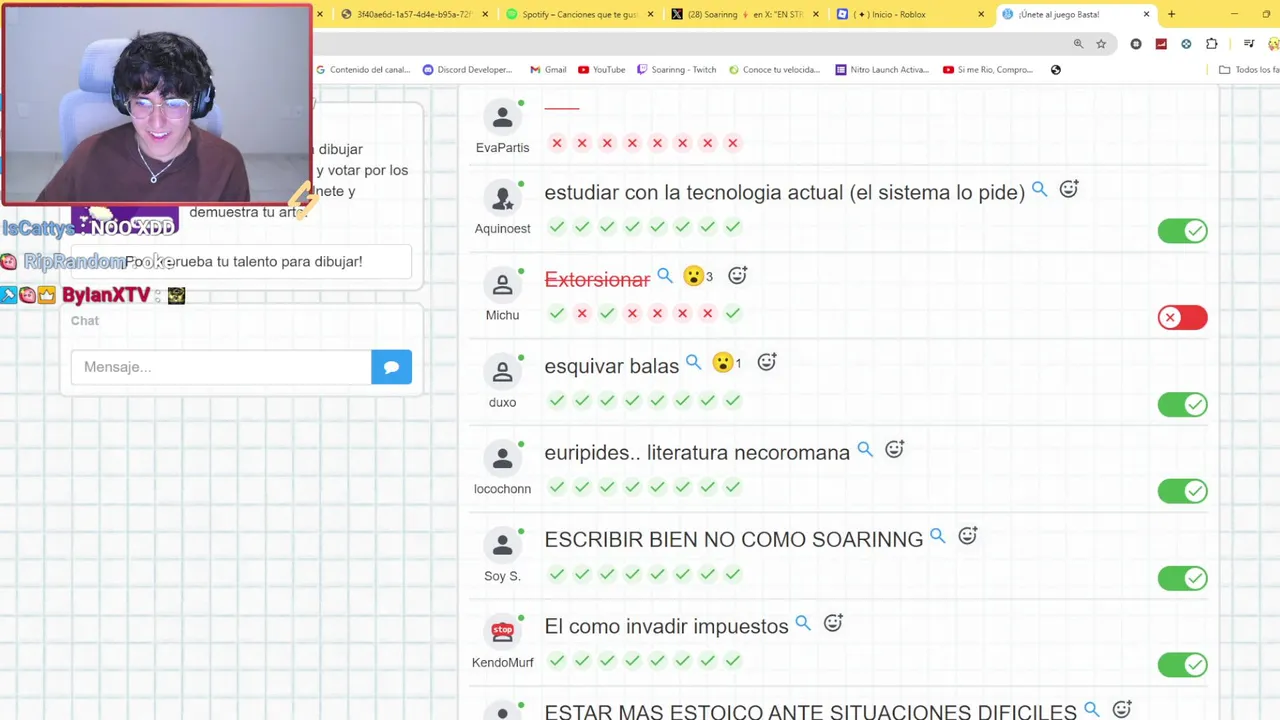The width and height of the screenshot is (1280, 720).
Task: Click the red extension icon in toolbar
Action: 1161,44
